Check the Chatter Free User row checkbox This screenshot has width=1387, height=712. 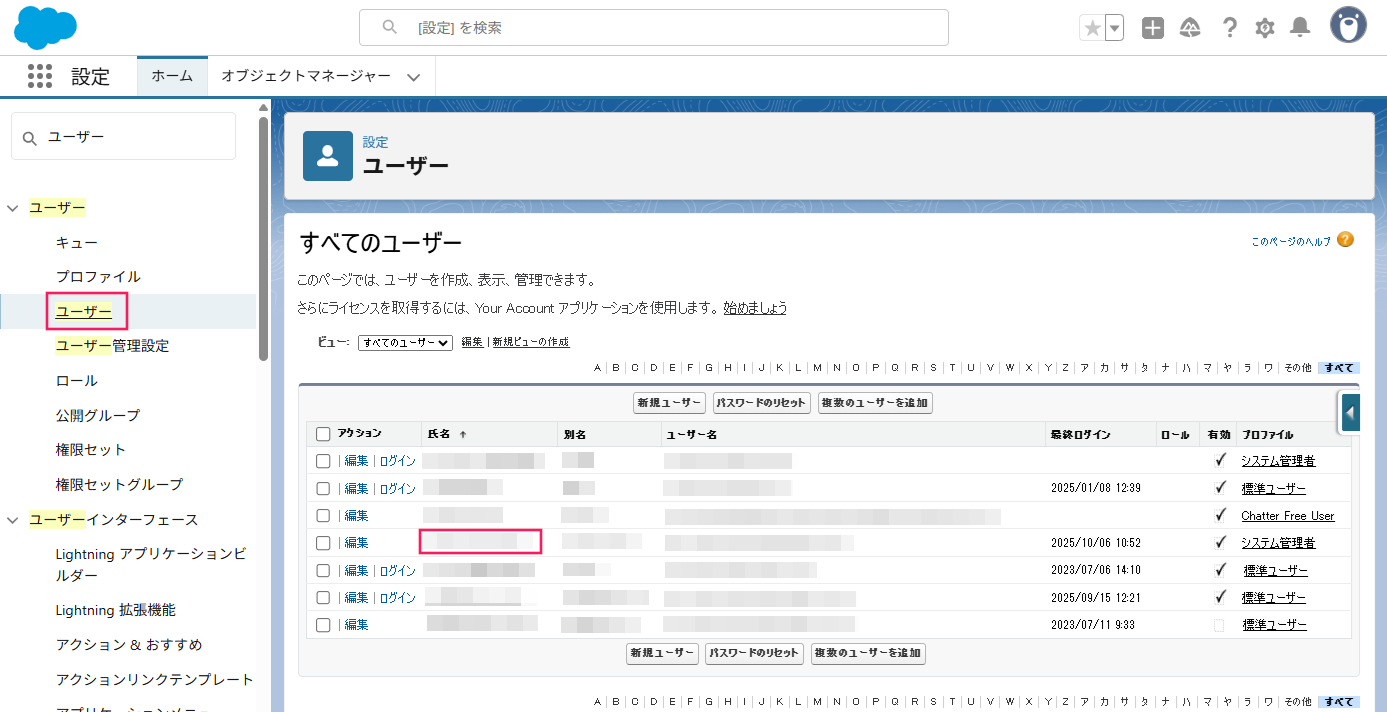[x=323, y=516]
